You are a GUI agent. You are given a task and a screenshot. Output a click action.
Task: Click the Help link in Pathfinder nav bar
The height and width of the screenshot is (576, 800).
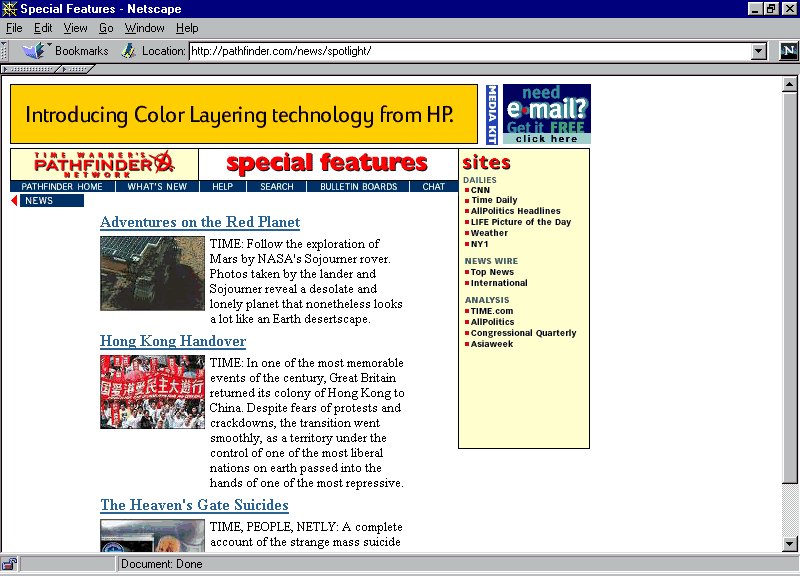coord(222,187)
